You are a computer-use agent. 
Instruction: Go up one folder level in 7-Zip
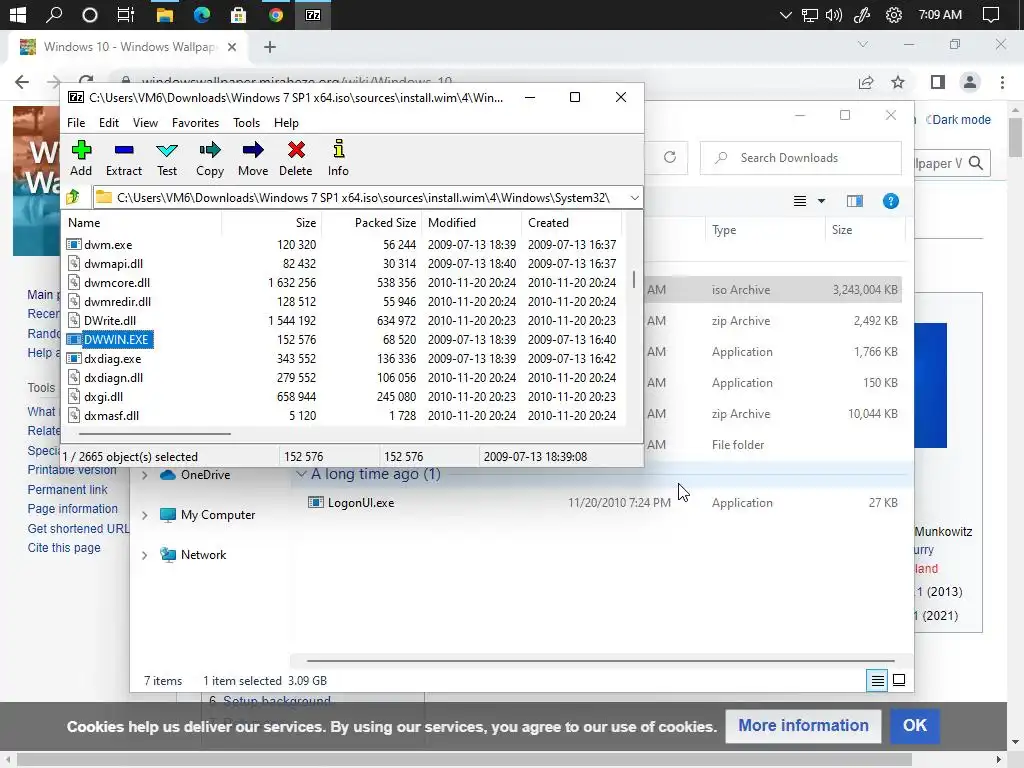tap(73, 197)
